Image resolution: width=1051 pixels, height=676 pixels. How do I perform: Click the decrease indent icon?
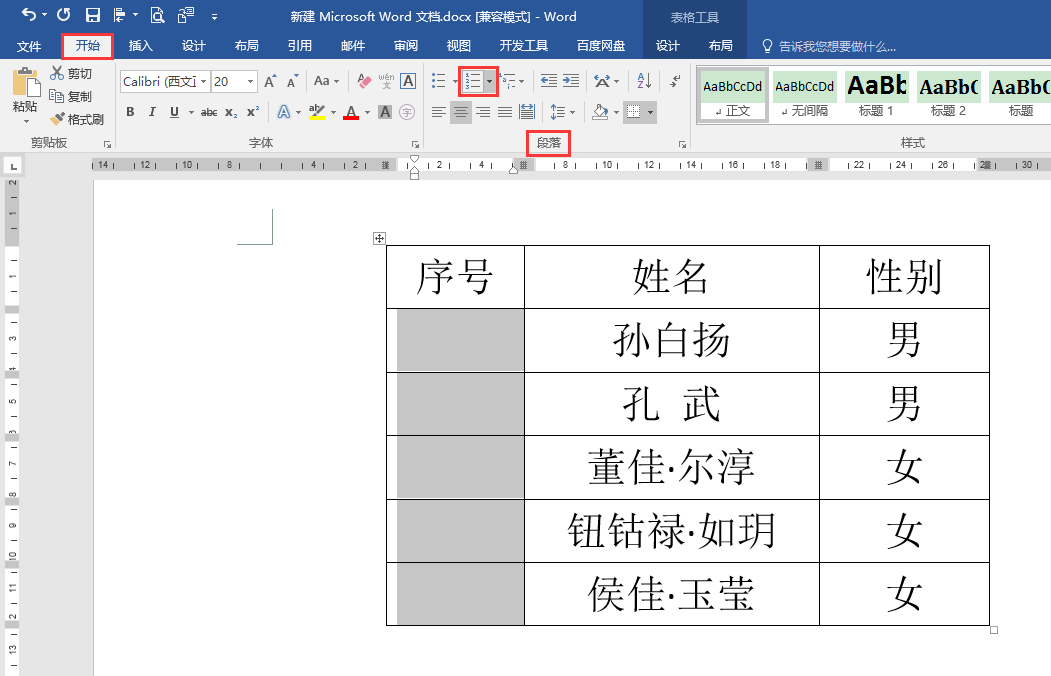[549, 81]
